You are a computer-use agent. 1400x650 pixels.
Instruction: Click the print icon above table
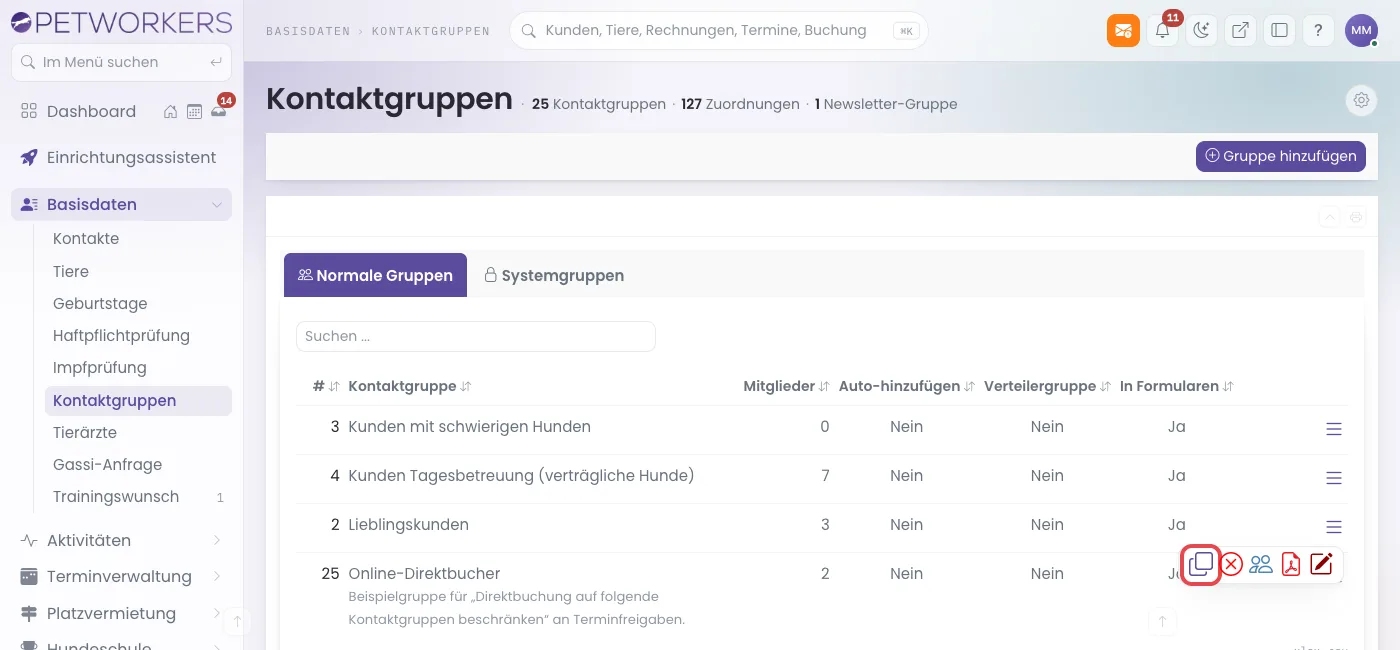(x=1357, y=217)
